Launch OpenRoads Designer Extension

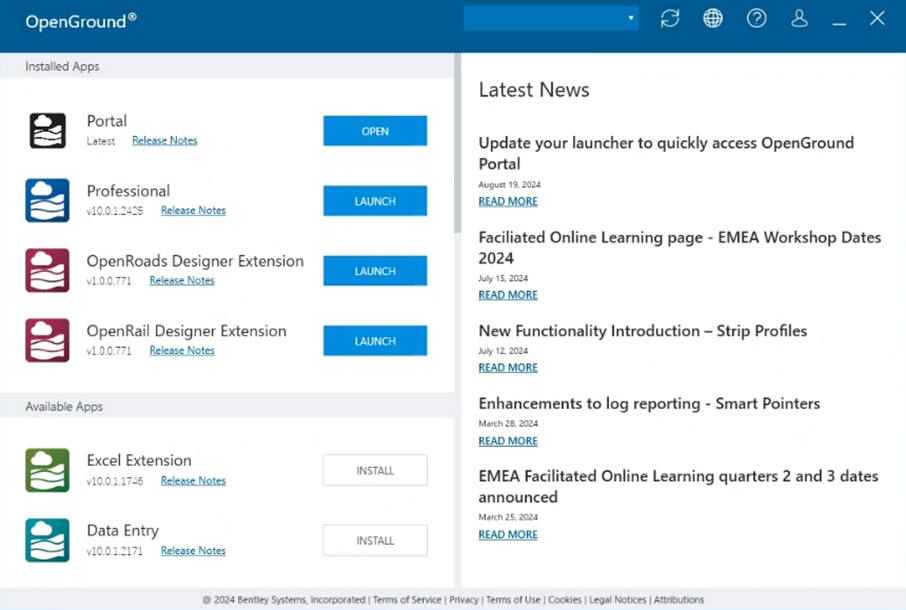coord(375,271)
